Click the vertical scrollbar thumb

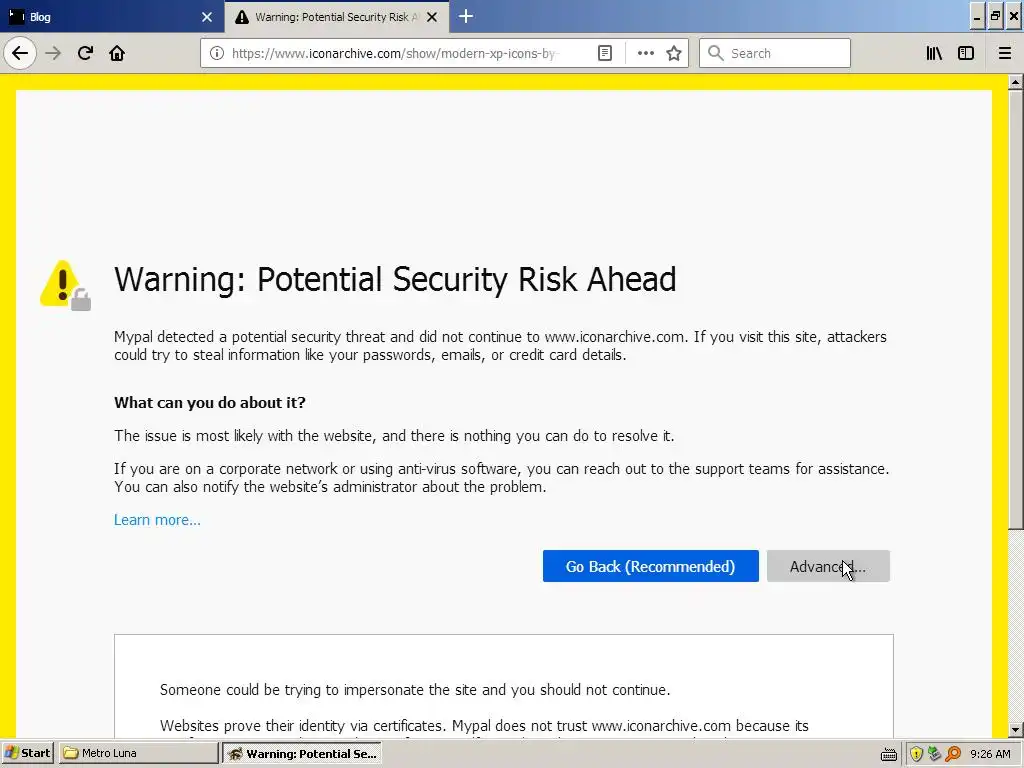(x=1015, y=309)
